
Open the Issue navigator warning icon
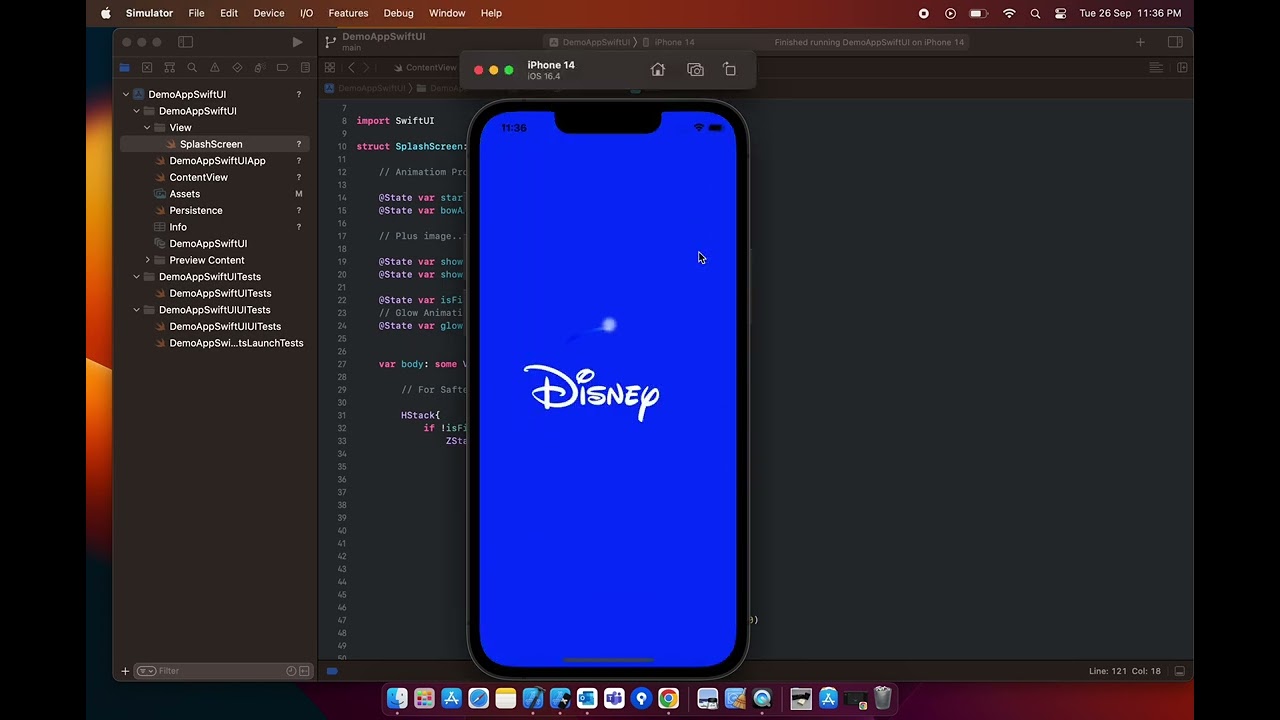pos(214,68)
